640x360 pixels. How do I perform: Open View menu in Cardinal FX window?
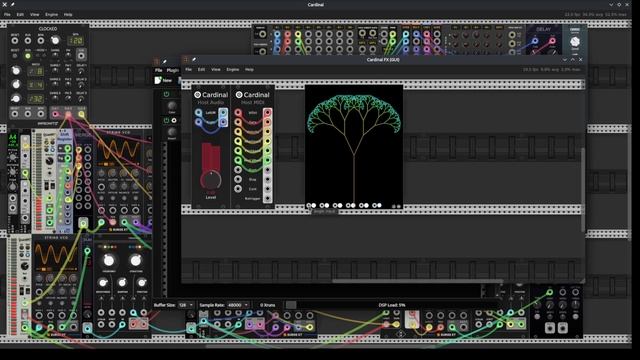(x=216, y=69)
